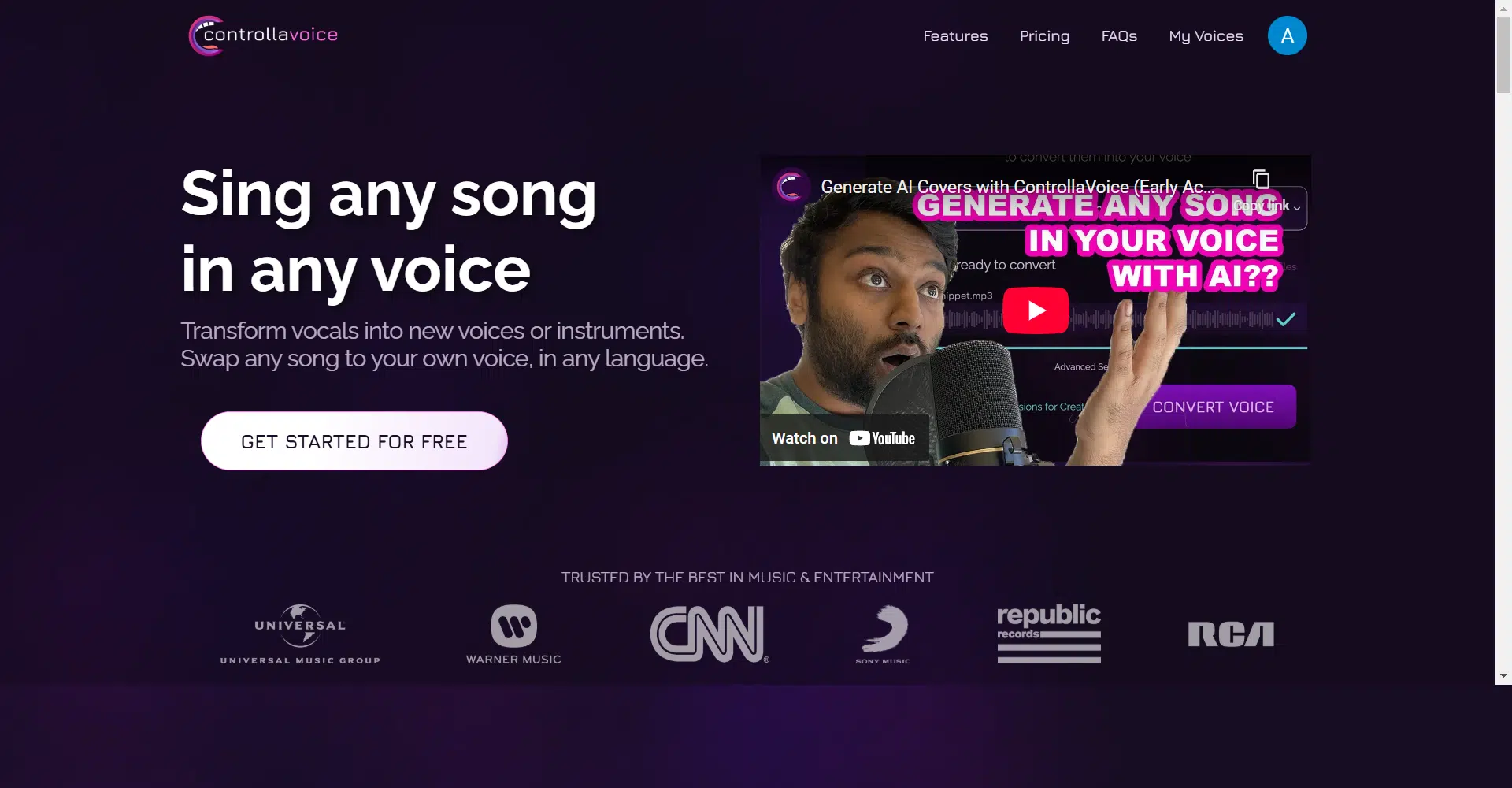Click the Universal Music Group logo
Image resolution: width=1512 pixels, height=788 pixels.
[300, 634]
